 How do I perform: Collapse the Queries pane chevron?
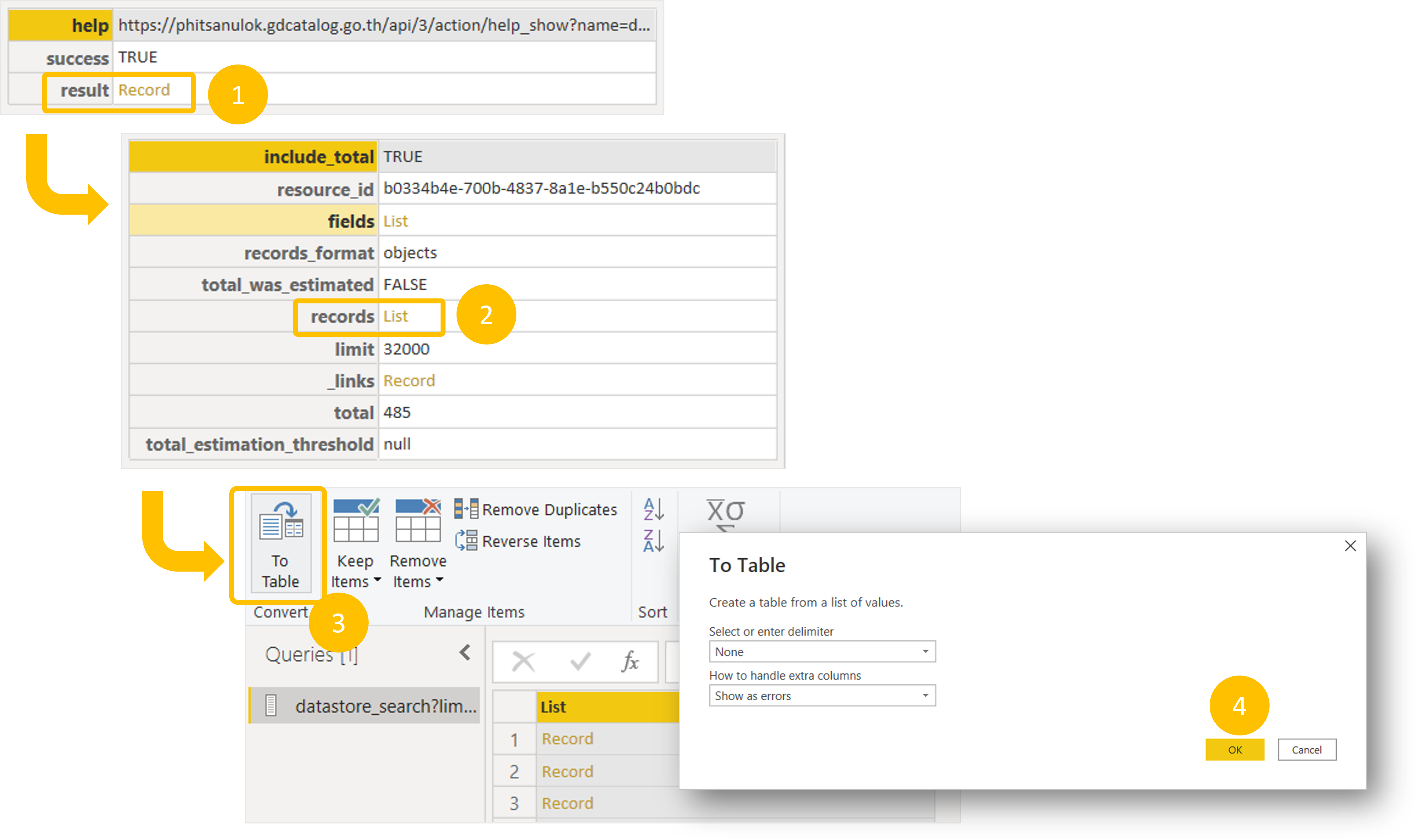(x=465, y=653)
